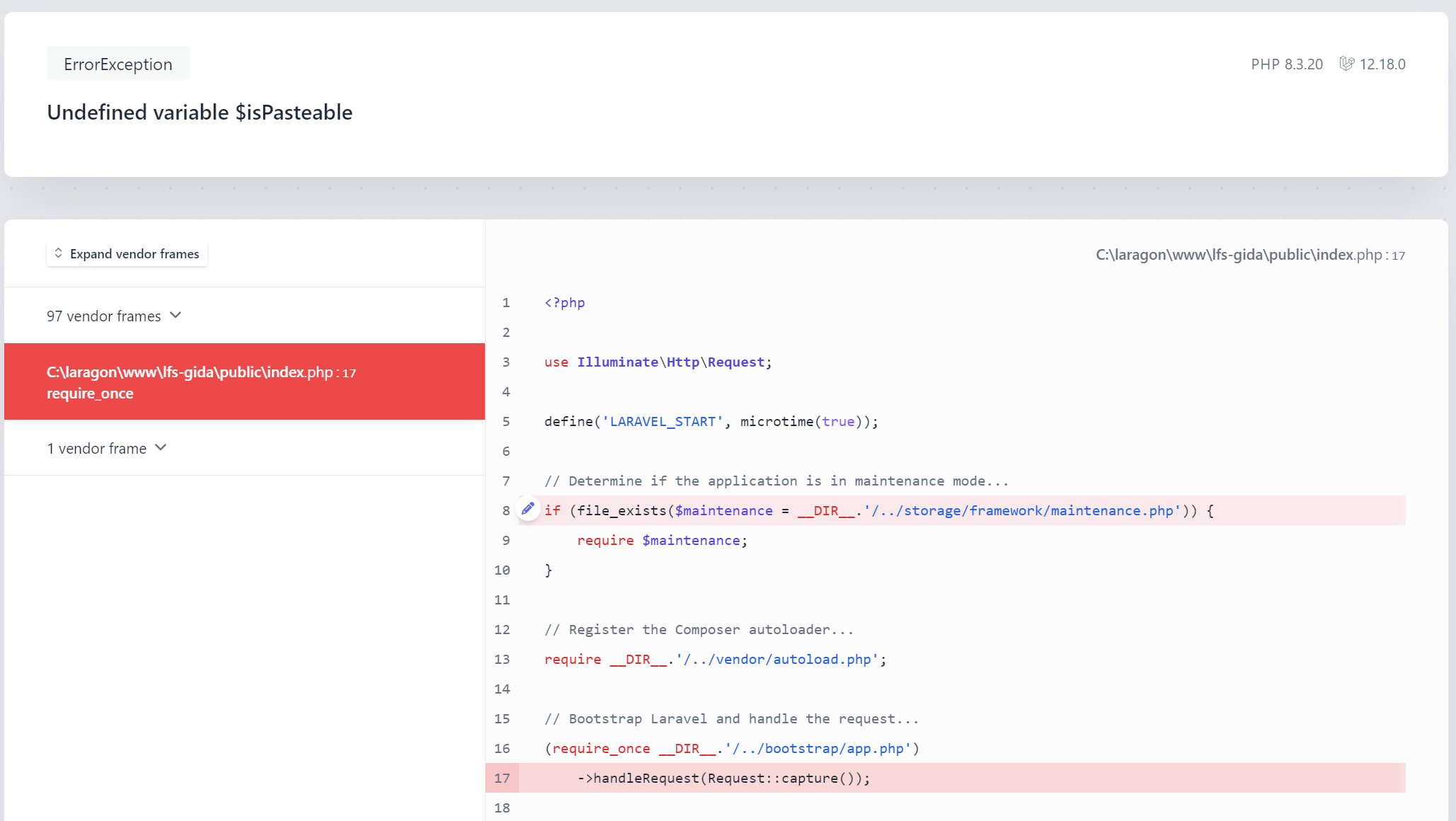Click the chevron next to 1 vendor frame

pyautogui.click(x=161, y=448)
